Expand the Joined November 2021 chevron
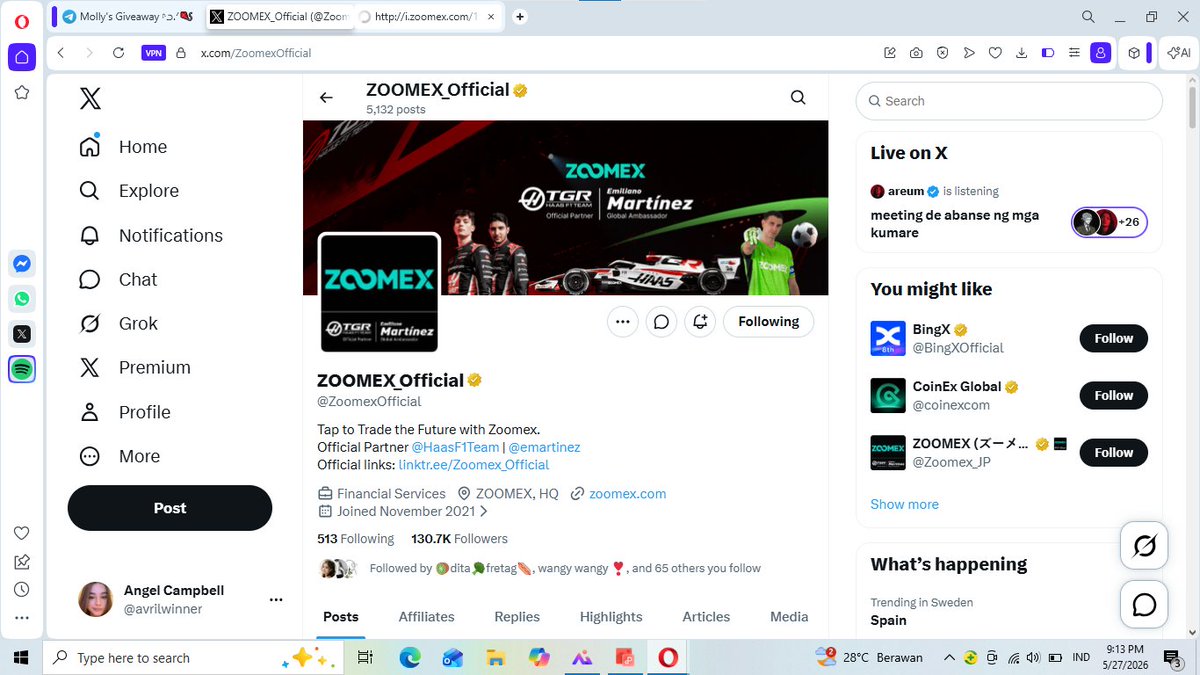 pos(484,511)
